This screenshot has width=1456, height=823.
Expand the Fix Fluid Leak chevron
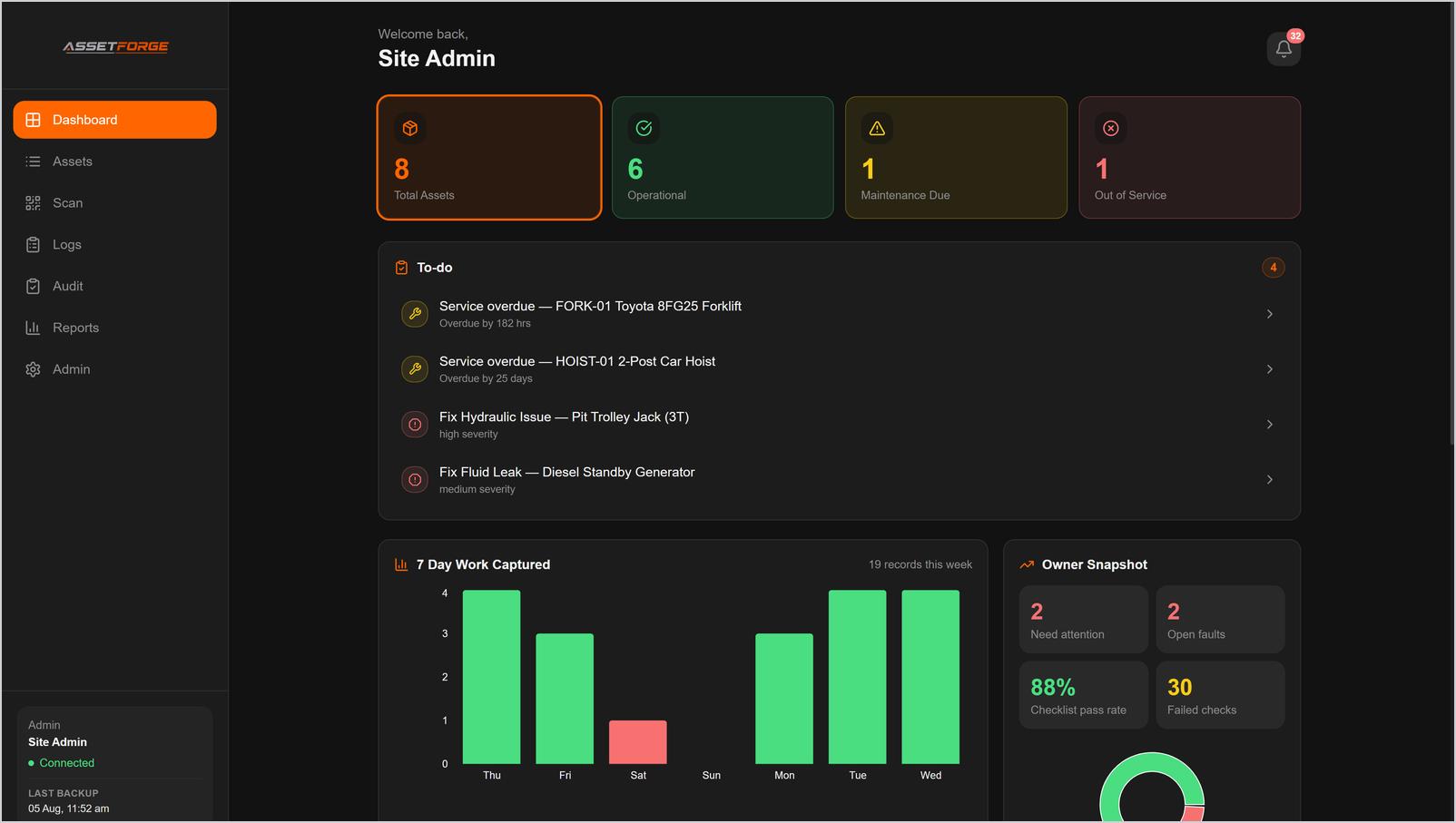pos(1269,480)
